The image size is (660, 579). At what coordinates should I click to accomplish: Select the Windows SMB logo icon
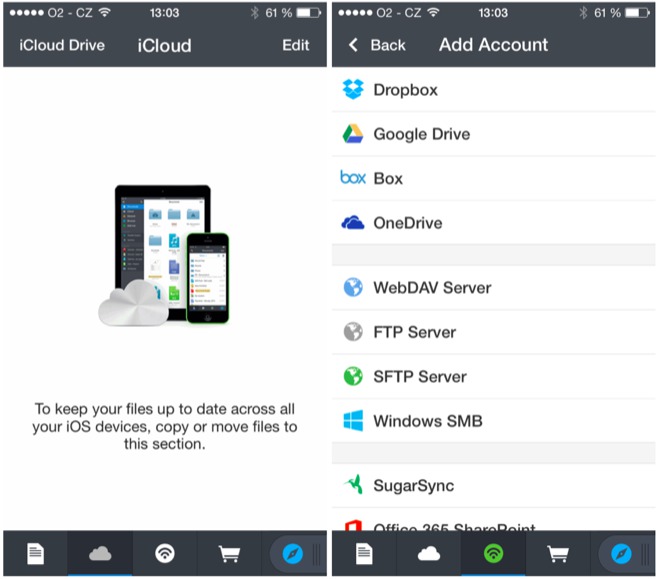[353, 420]
